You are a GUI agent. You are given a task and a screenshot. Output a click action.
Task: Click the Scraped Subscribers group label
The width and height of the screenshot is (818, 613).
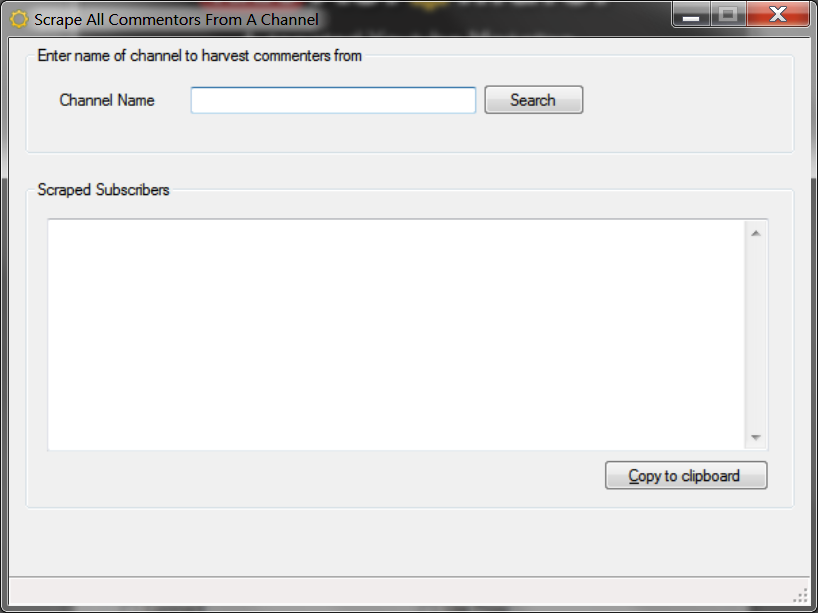(103, 189)
